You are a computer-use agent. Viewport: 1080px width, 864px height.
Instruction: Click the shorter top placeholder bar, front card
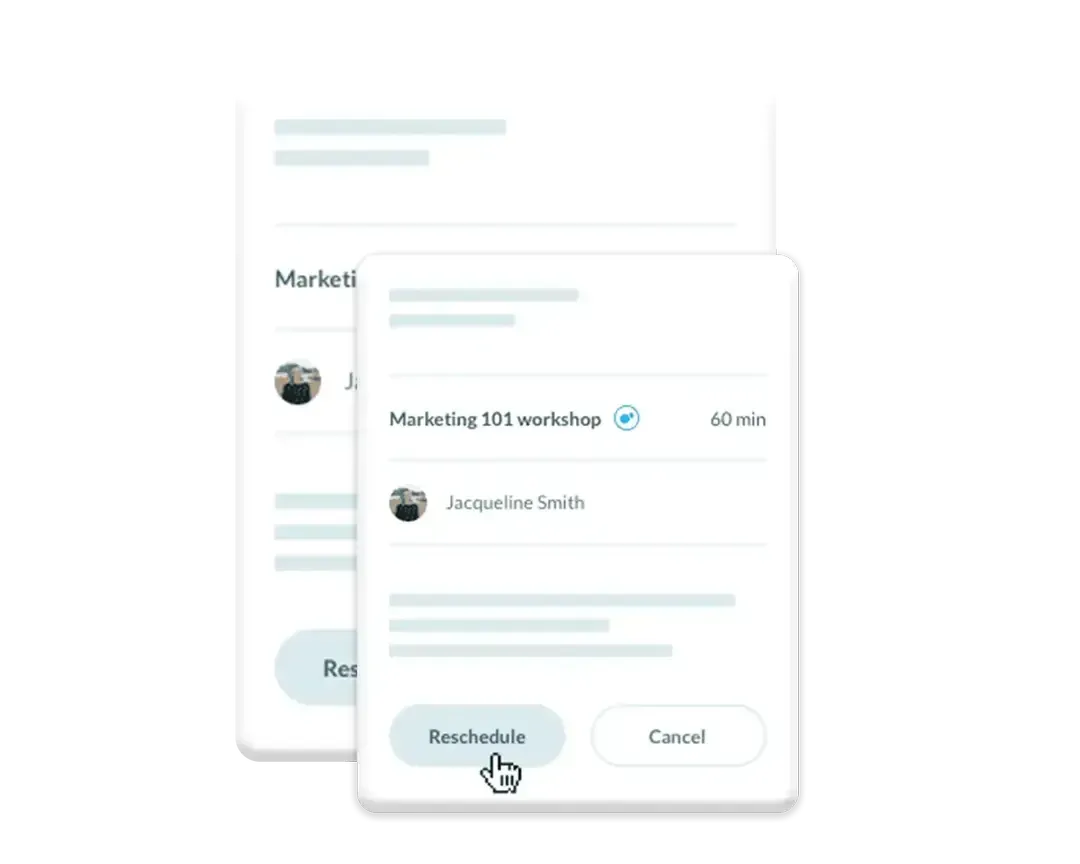click(x=452, y=320)
